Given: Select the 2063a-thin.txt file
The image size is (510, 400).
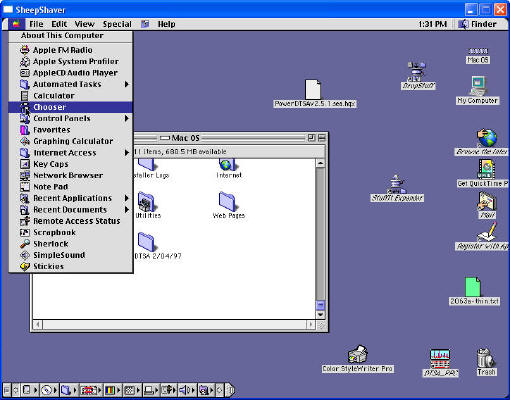Looking at the screenshot, I should point(474,291).
